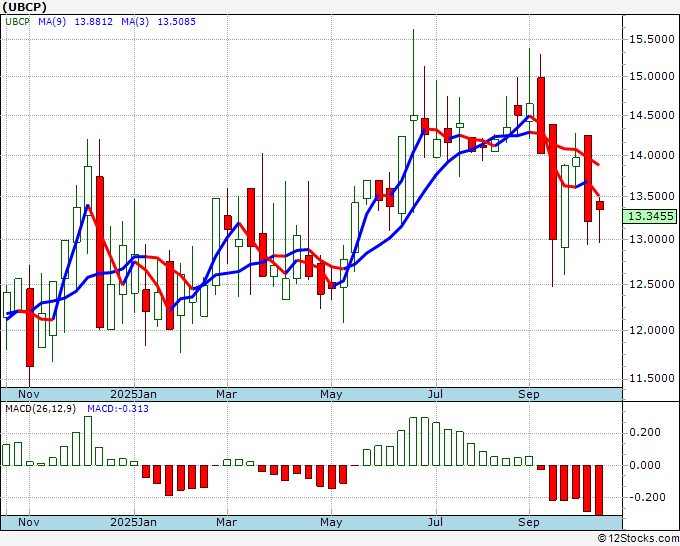Screen dimensions: 680x546
Task: Click 2025Jan on the MACD panel axis
Action: 134,522
